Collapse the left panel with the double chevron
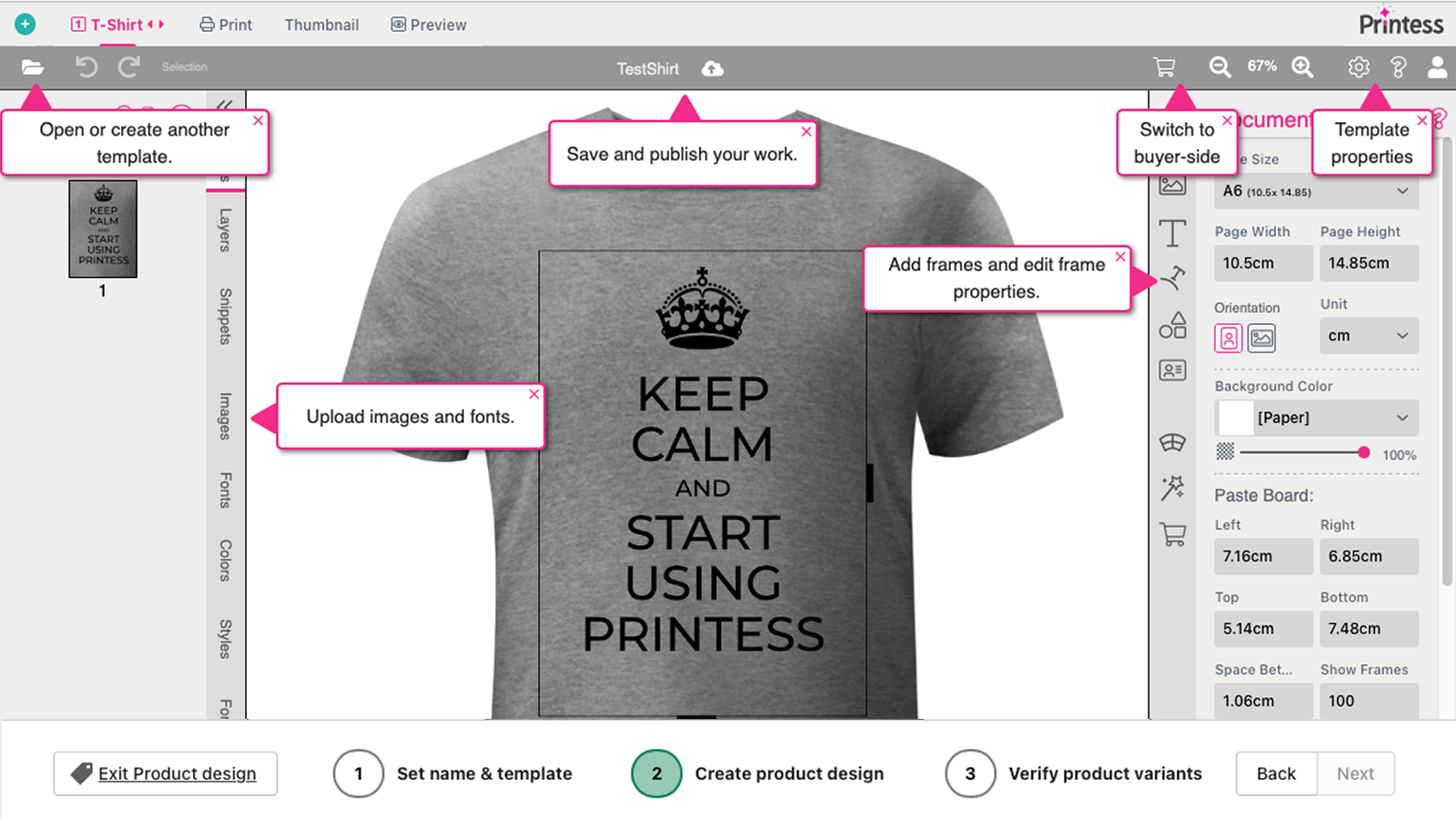This screenshot has width=1456, height=819. (x=225, y=106)
